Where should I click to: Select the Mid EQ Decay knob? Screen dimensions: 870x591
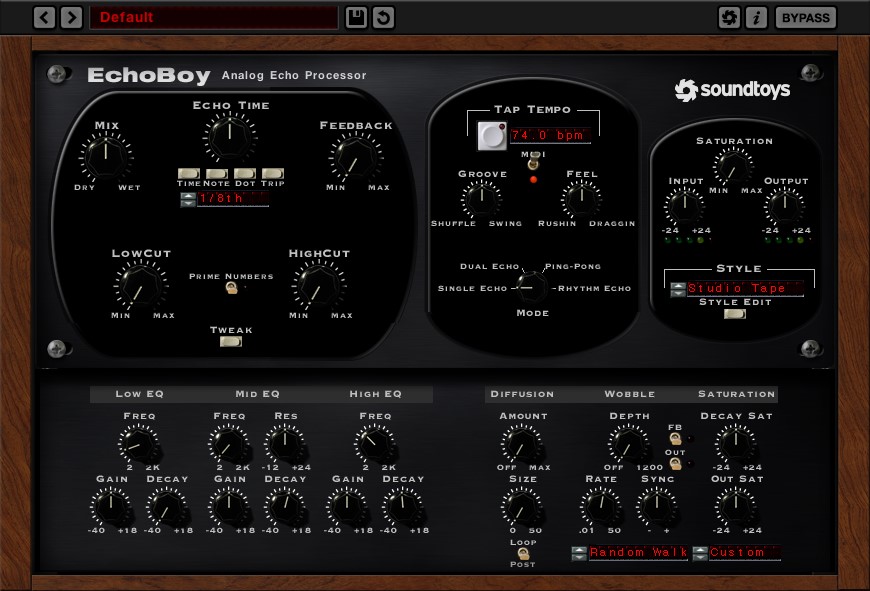pyautogui.click(x=285, y=507)
